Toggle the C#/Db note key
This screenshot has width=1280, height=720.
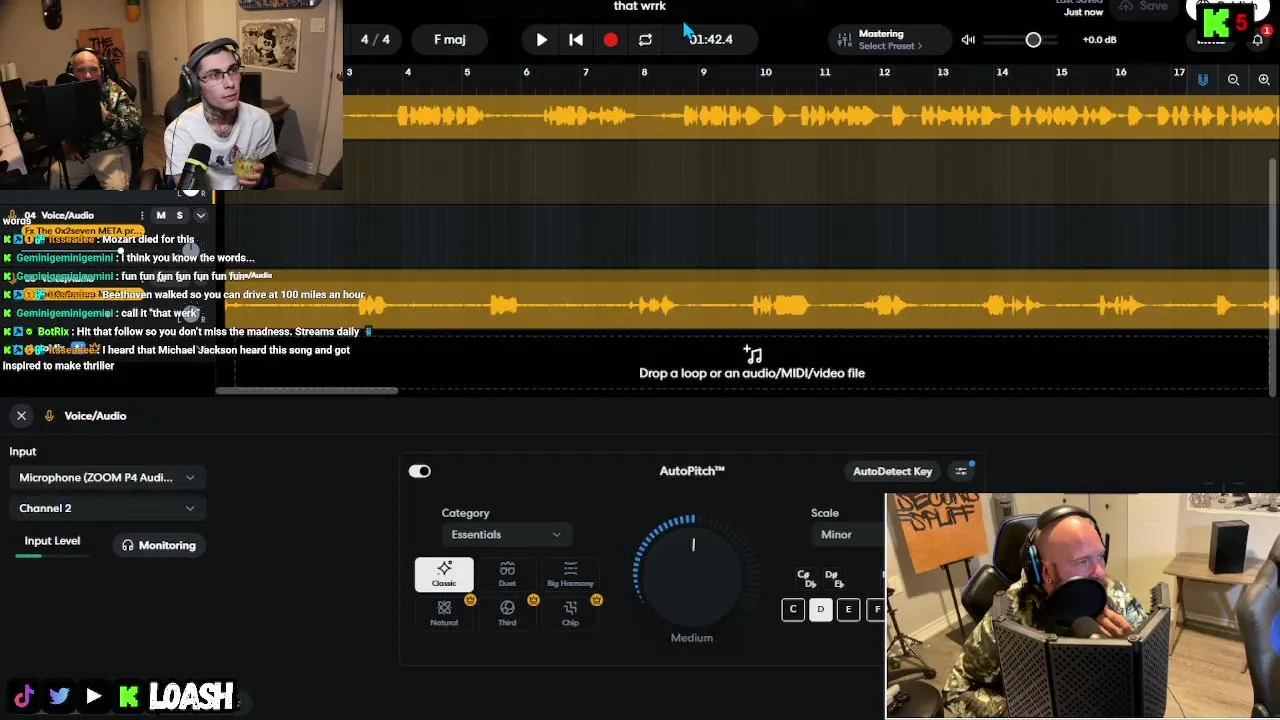click(806, 579)
